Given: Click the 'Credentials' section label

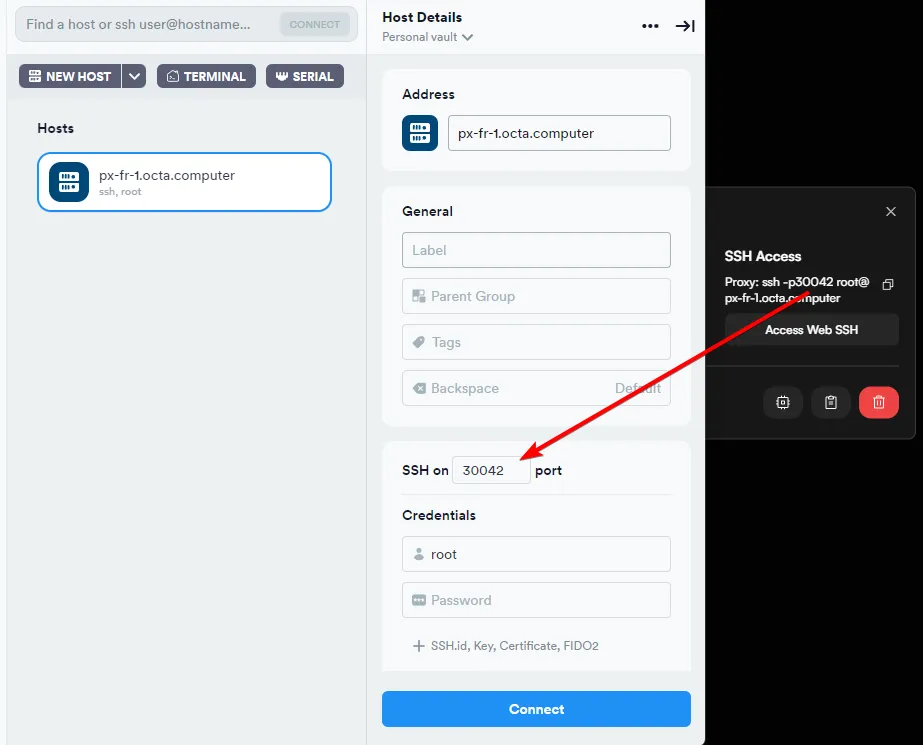Looking at the screenshot, I should pyautogui.click(x=439, y=515).
